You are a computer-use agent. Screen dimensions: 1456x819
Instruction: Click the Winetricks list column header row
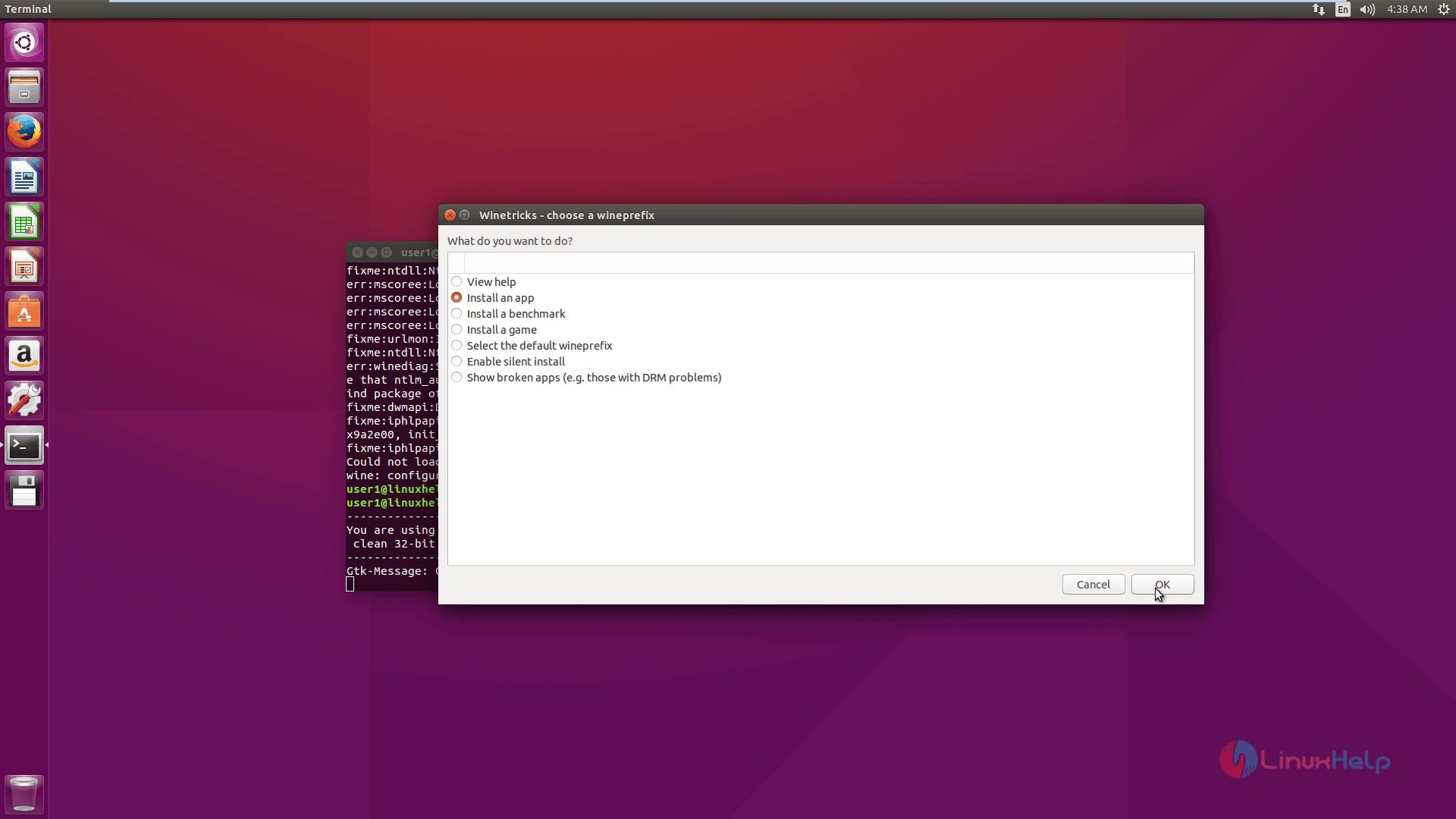pyautogui.click(x=821, y=263)
